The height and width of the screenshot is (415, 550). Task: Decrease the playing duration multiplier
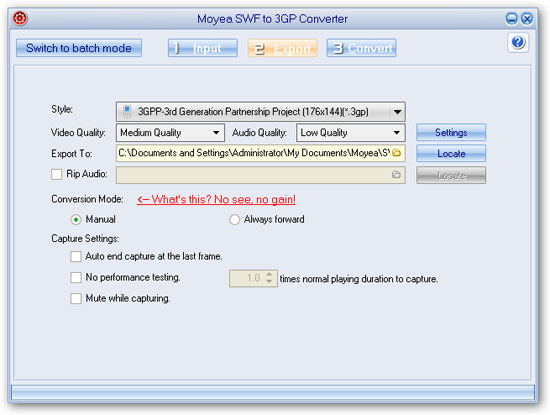click(x=269, y=282)
